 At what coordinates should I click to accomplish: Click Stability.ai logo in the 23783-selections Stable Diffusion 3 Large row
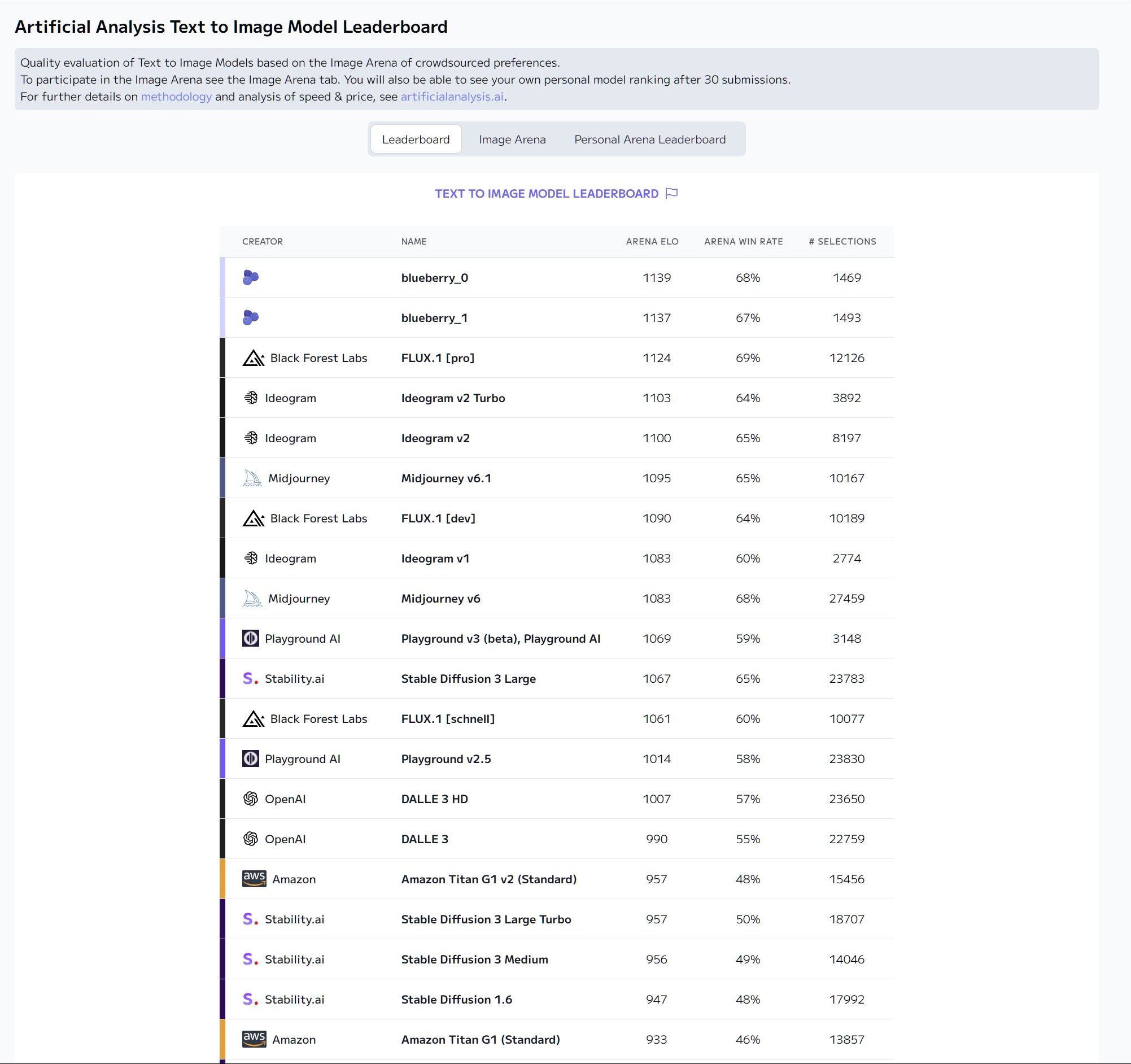(250, 679)
